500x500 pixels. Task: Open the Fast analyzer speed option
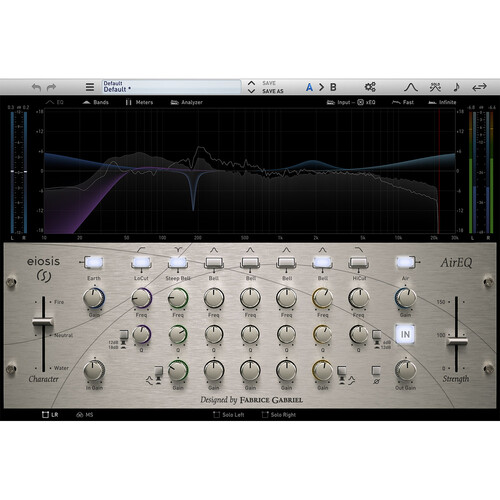[403, 102]
